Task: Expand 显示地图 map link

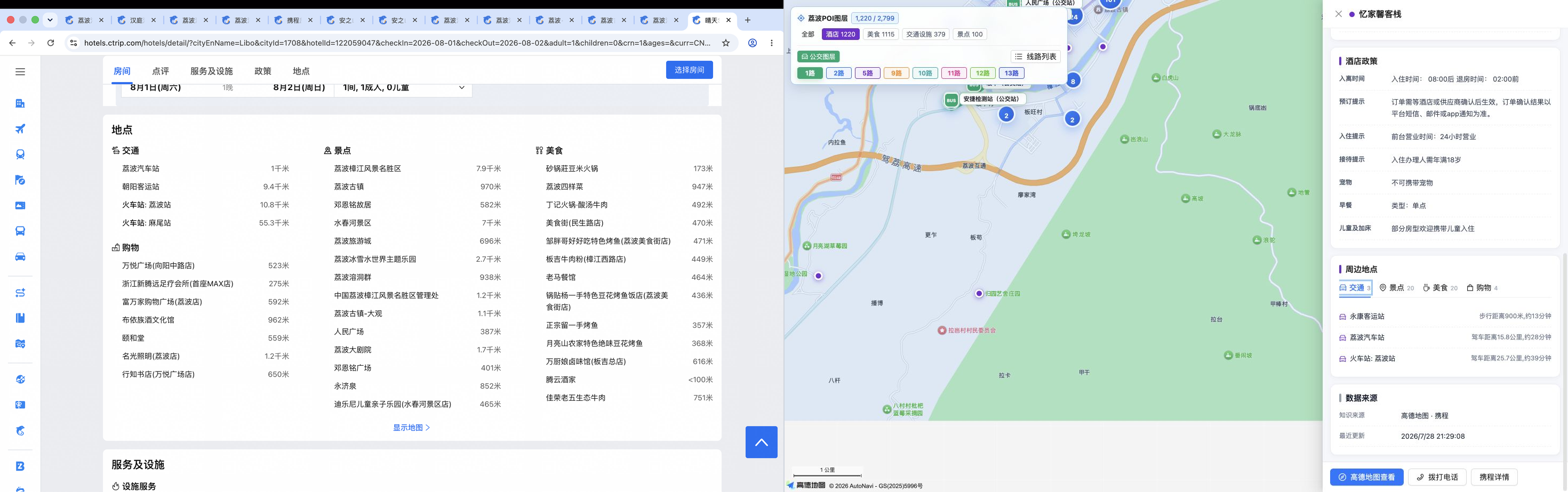Action: pyautogui.click(x=412, y=428)
